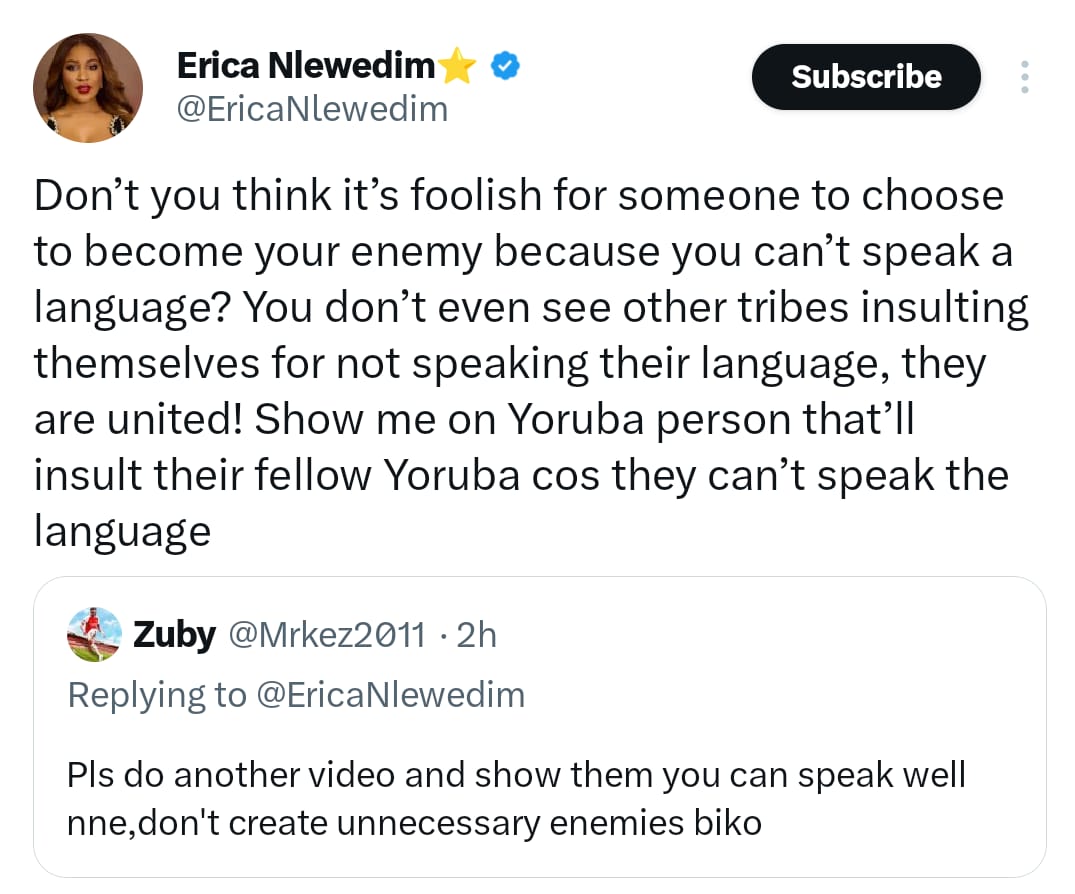
Task: Open Erica Nlewedim's profile picture
Action: (88, 90)
